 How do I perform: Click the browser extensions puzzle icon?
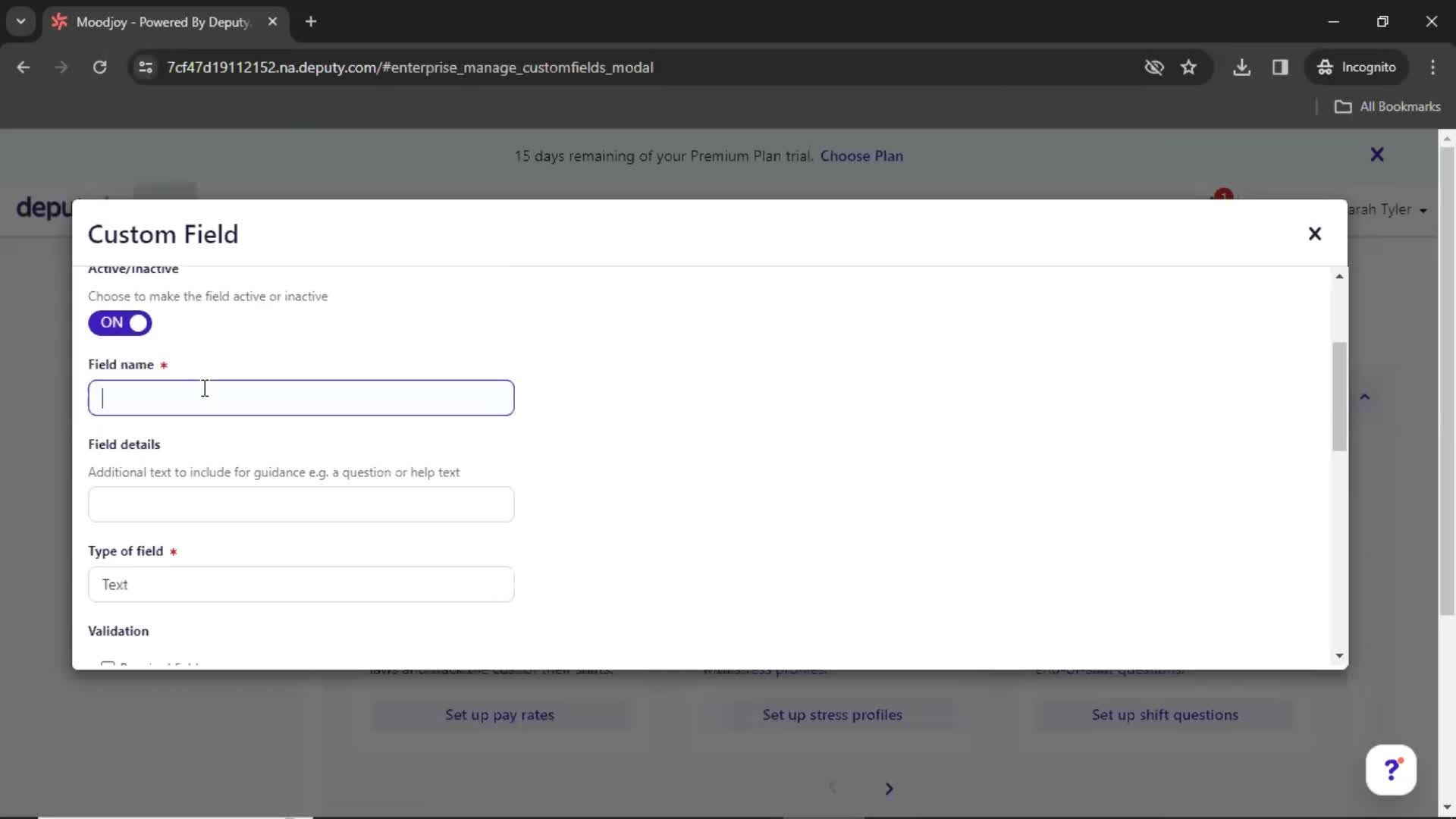click(x=1280, y=67)
